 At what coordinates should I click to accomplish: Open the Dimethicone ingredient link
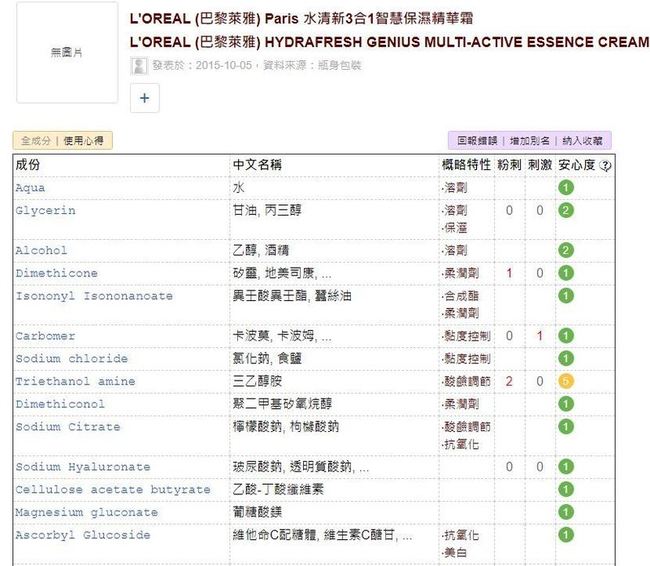coord(57,273)
